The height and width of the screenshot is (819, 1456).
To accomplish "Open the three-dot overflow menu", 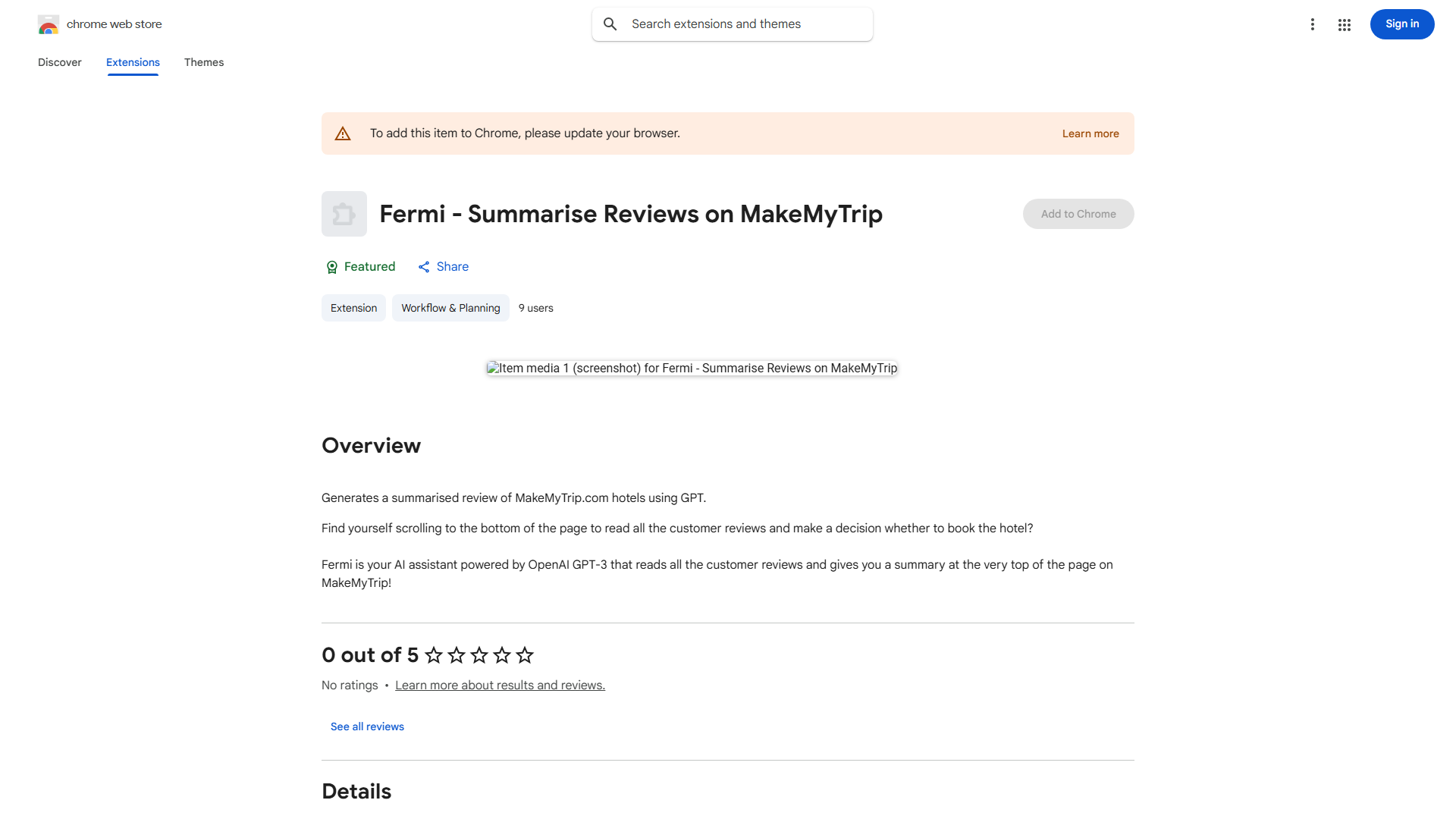I will [x=1313, y=24].
